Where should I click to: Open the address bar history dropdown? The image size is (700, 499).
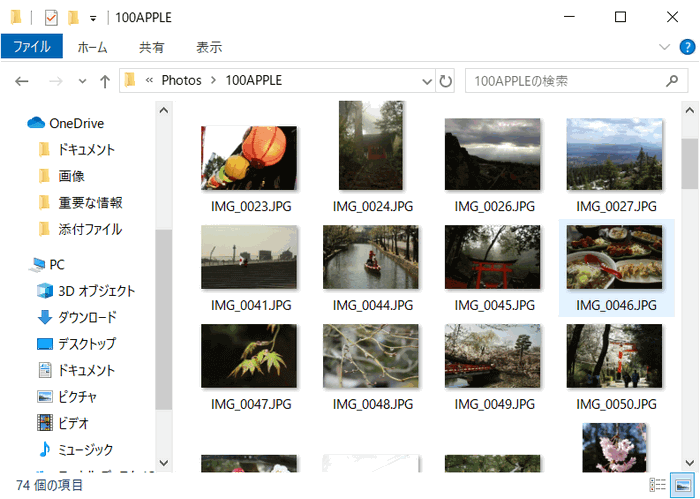427,81
